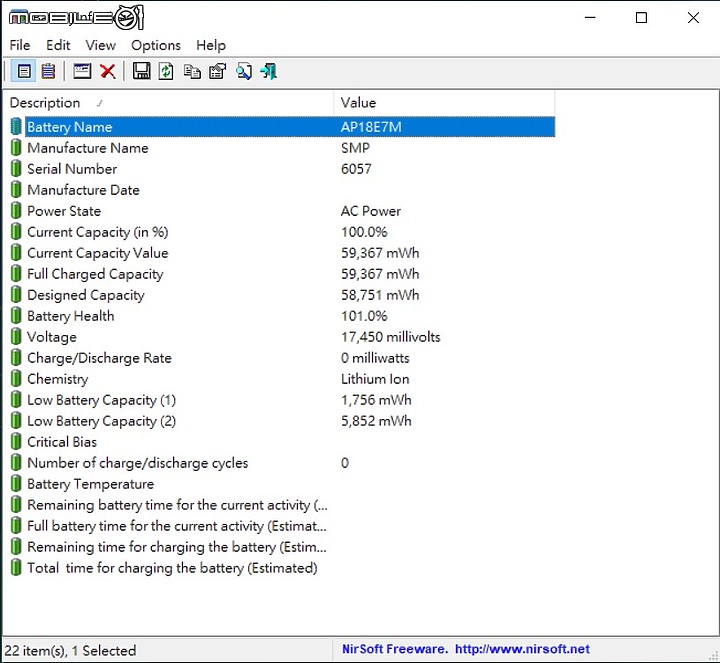Select 'Number of charge/discharge cycles' row
The width and height of the screenshot is (720, 663).
tap(138, 463)
